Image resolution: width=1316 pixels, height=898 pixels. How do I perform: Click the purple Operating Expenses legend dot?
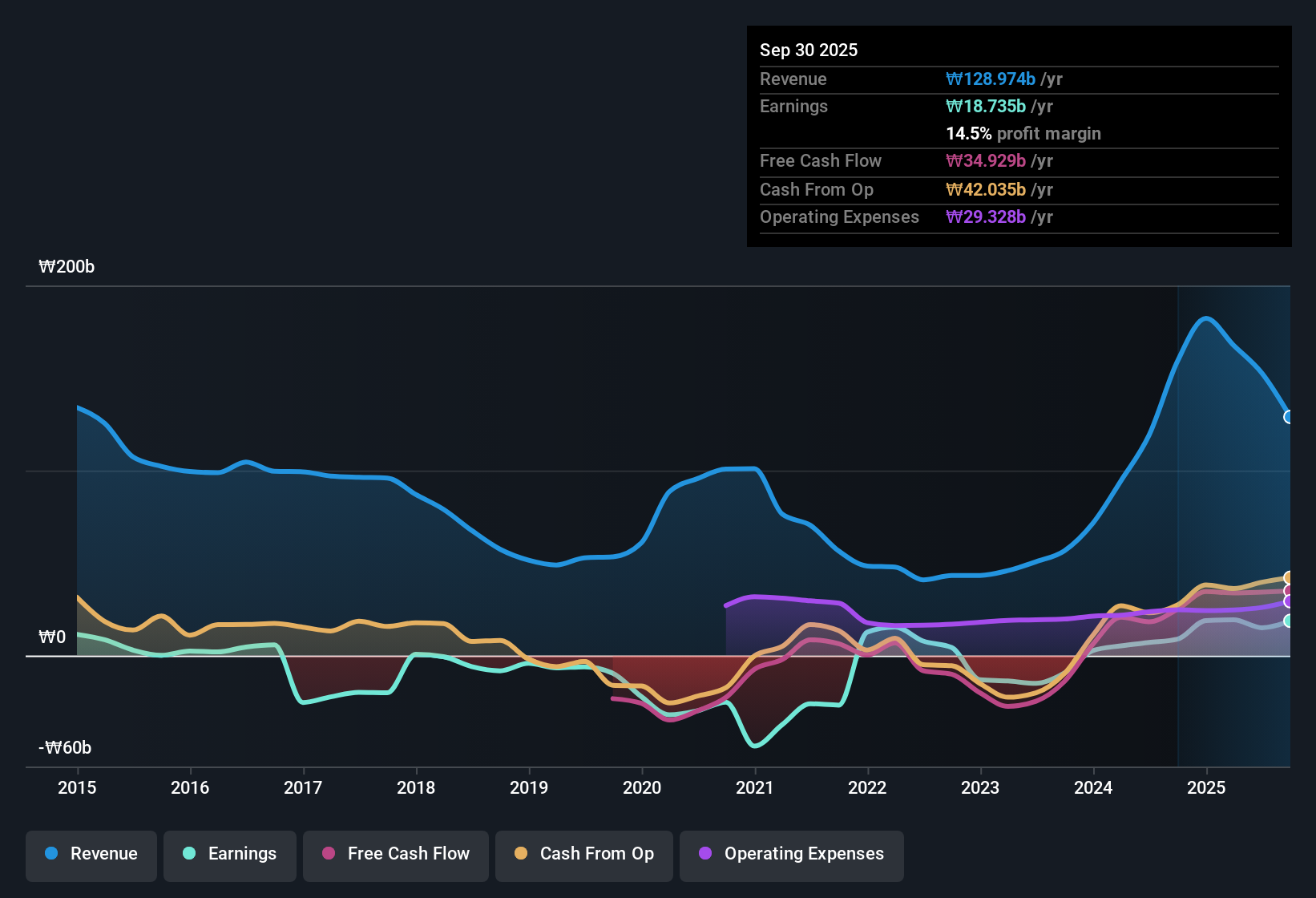click(x=706, y=854)
